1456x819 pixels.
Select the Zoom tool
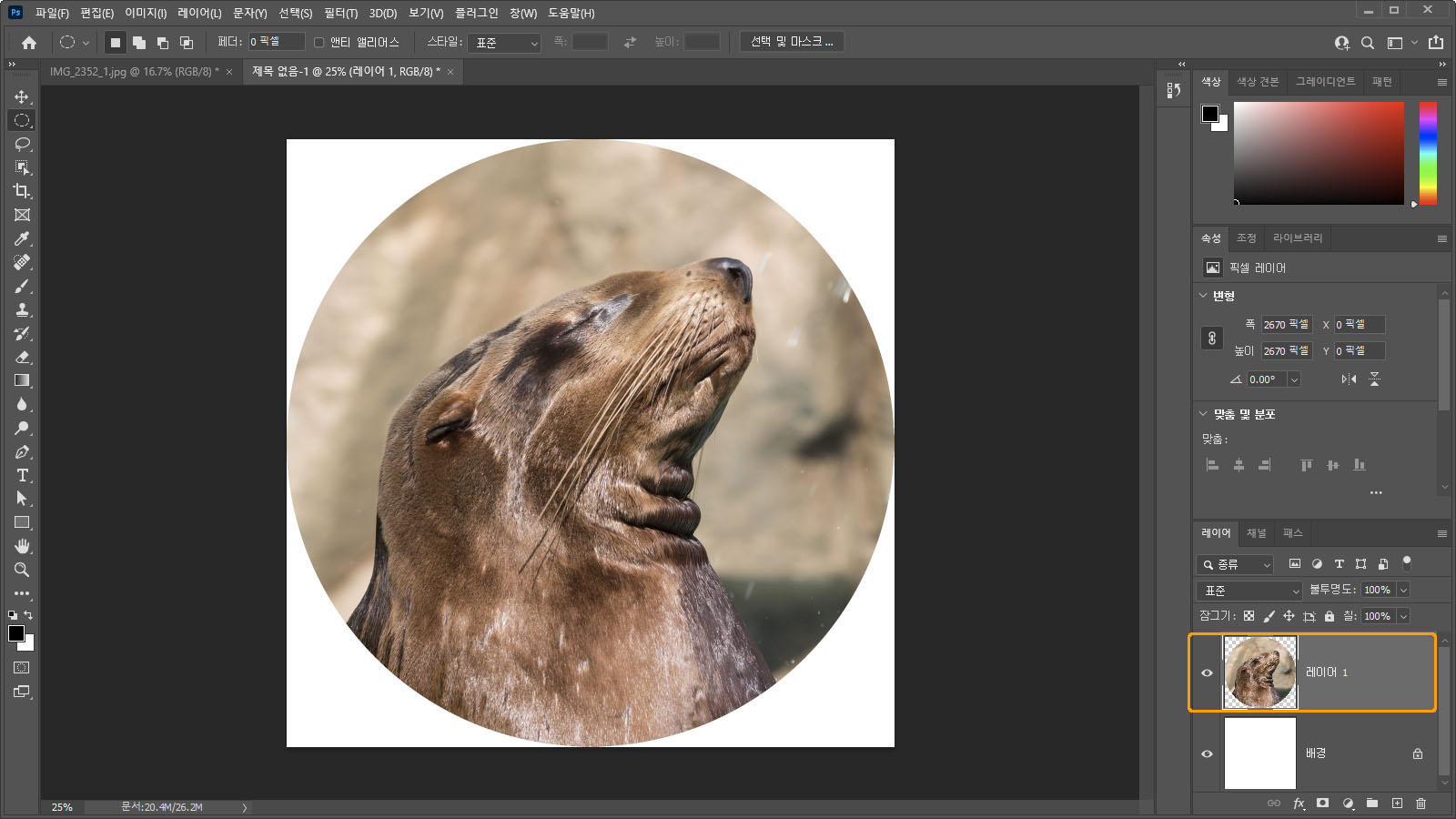(x=22, y=570)
